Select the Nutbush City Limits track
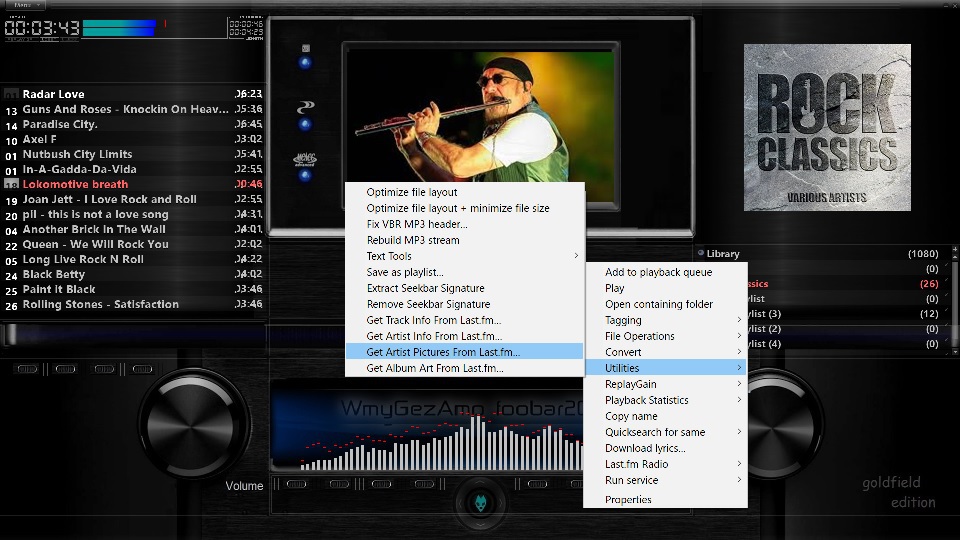960x540 pixels. [133, 154]
